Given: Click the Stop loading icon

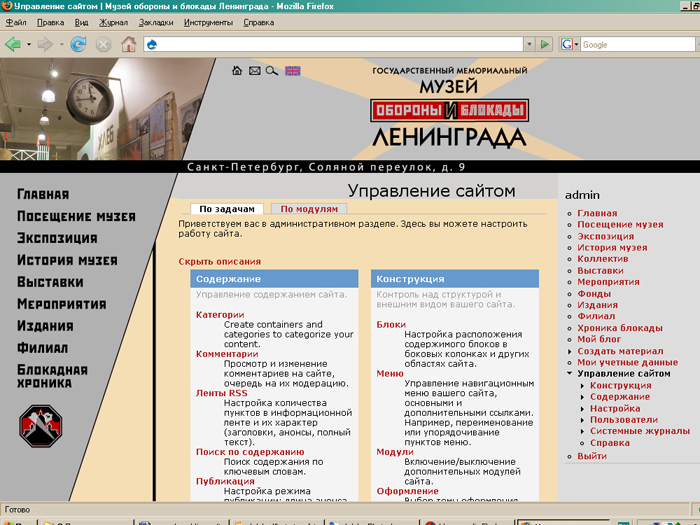Looking at the screenshot, I should (x=103, y=44).
